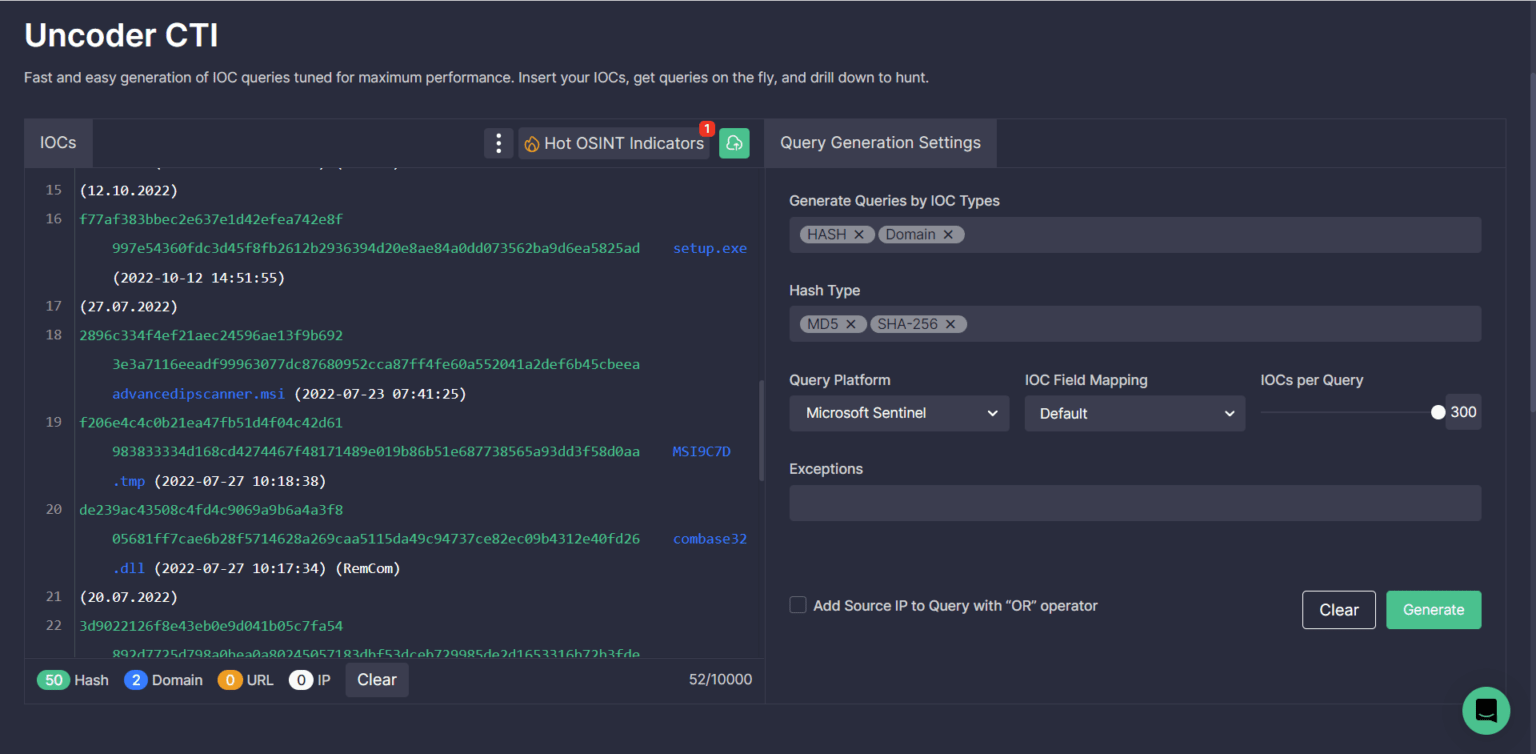Click the Clear button beside the IP count
This screenshot has width=1536, height=754.
pyautogui.click(x=377, y=680)
